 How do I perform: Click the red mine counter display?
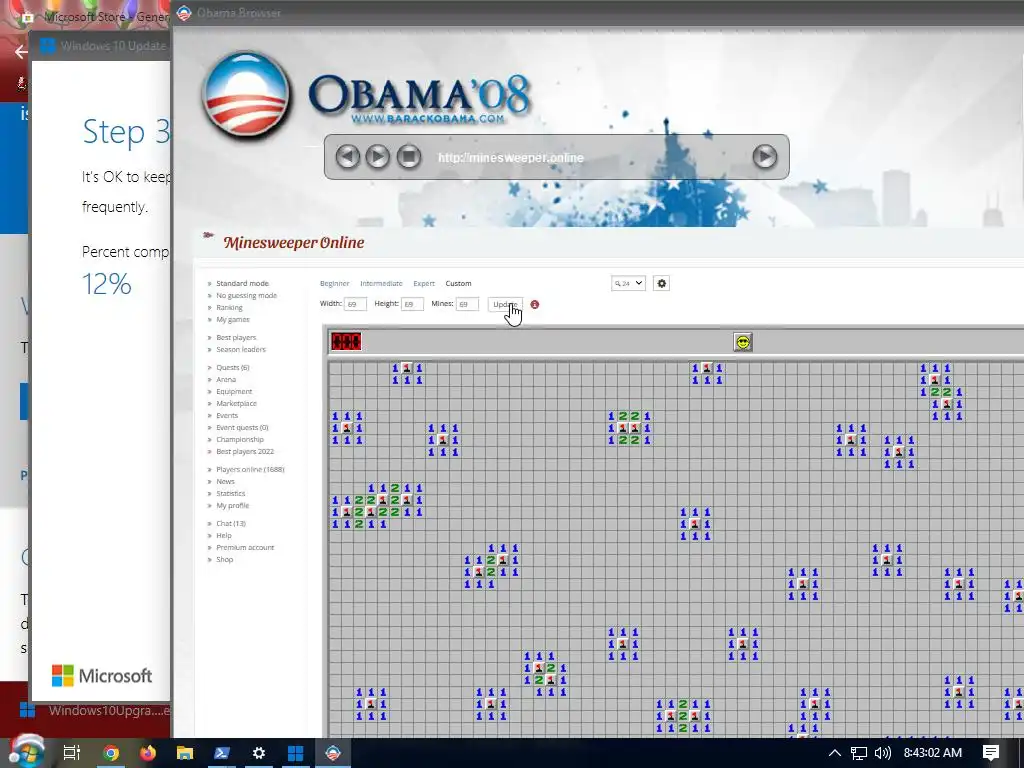coord(346,342)
